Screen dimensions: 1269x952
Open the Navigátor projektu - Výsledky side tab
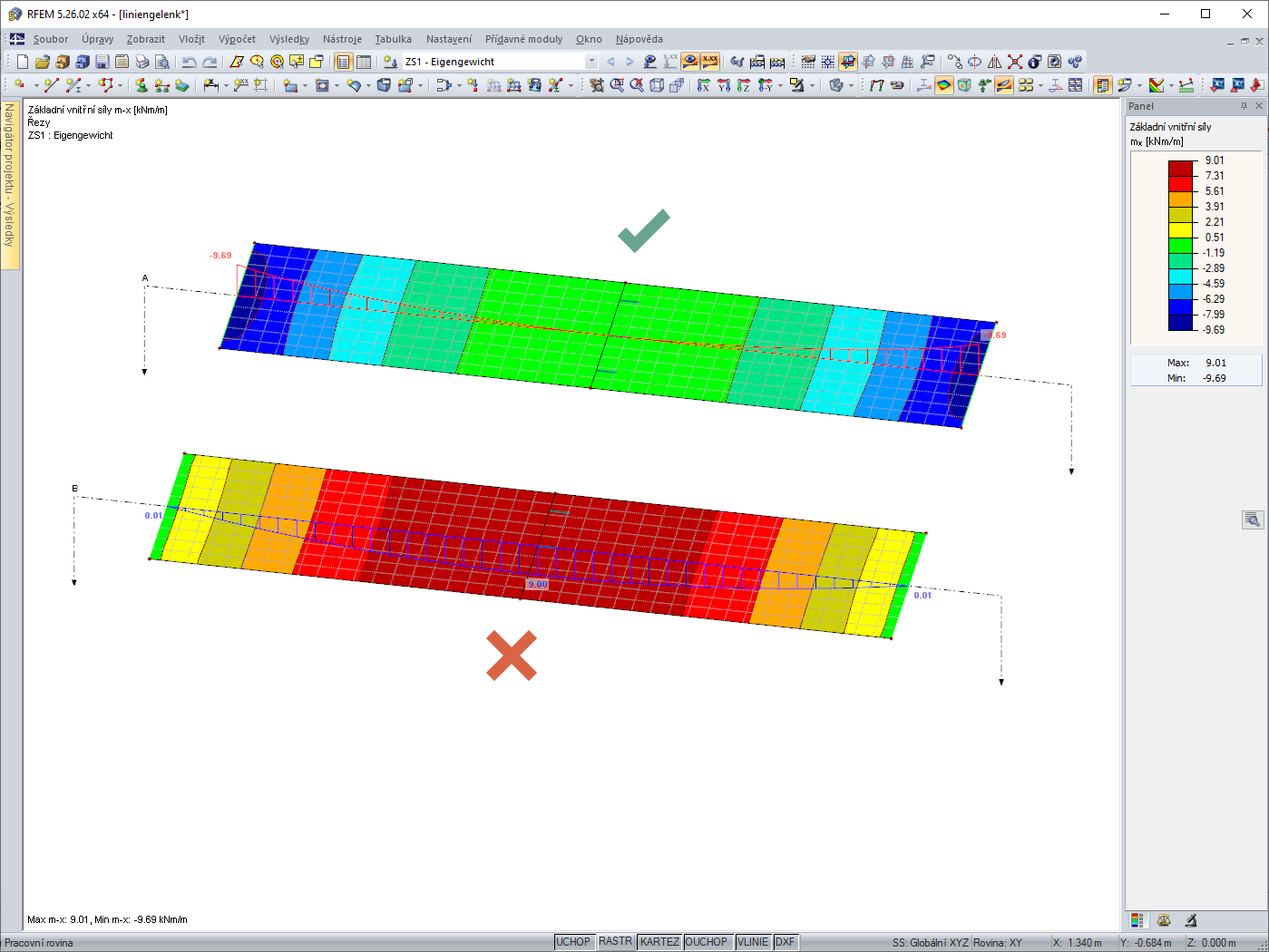click(x=10, y=185)
